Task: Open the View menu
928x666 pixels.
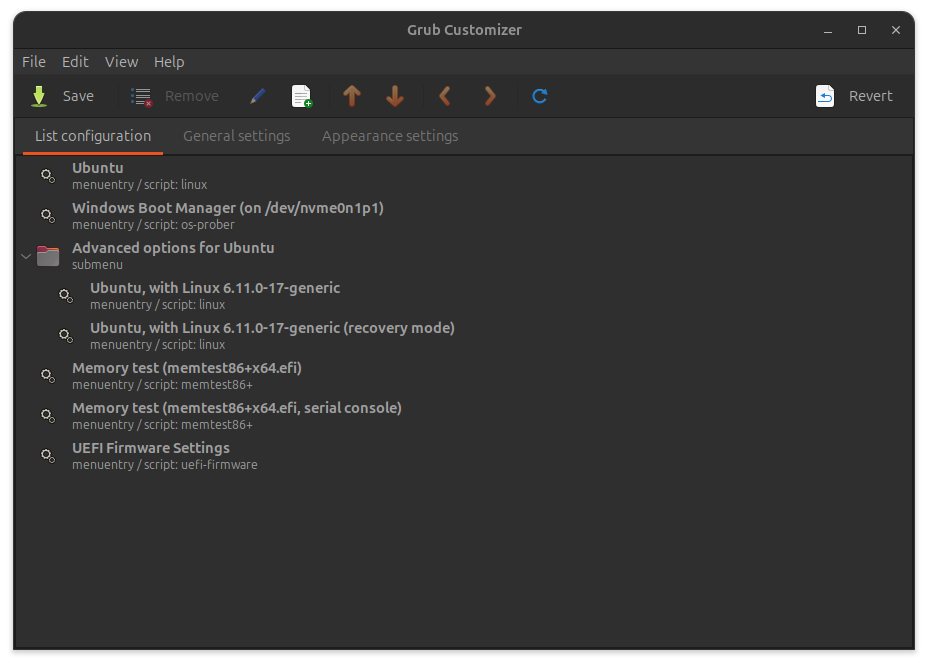Action: click(121, 61)
